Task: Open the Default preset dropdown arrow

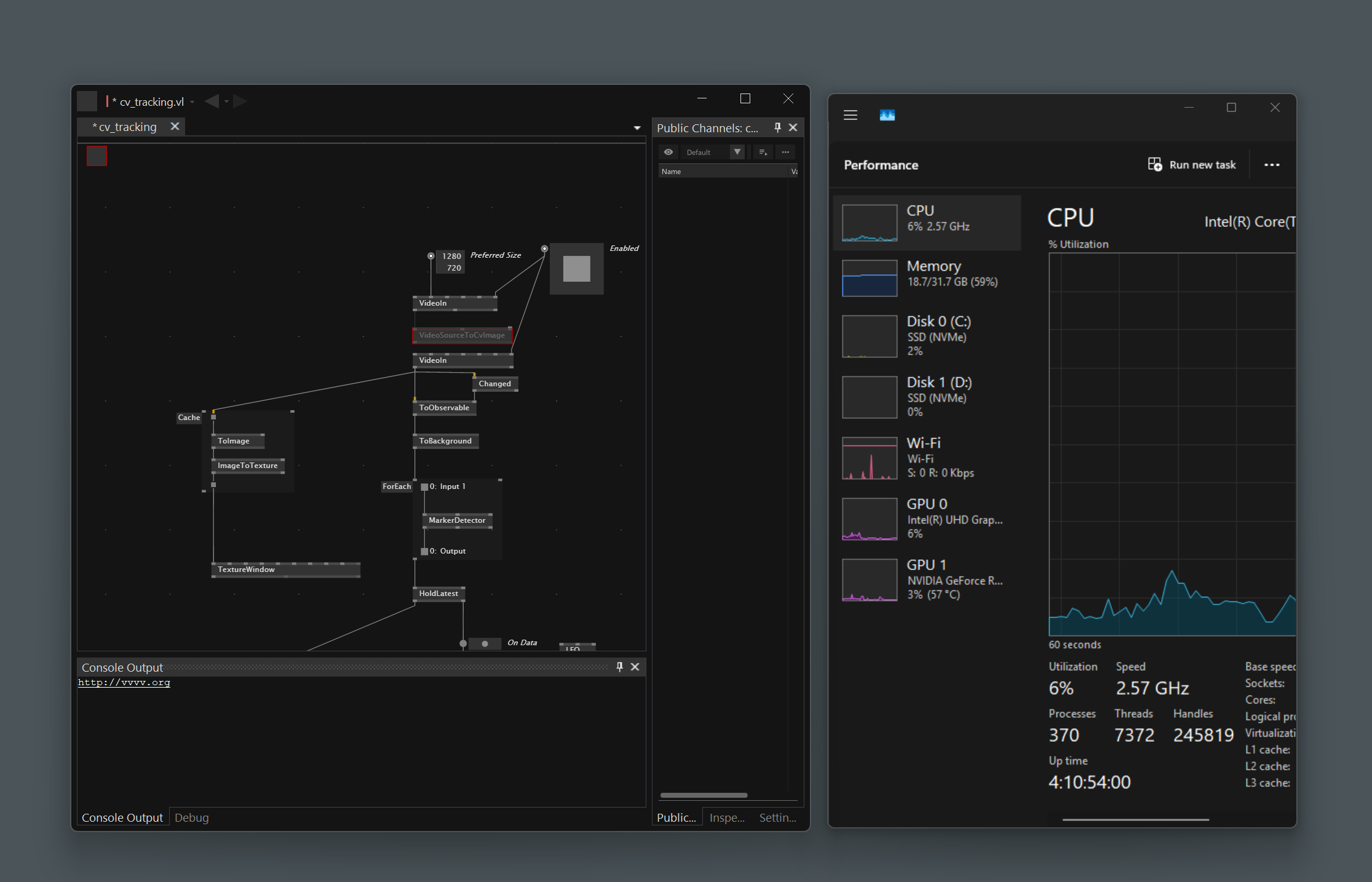Action: click(737, 152)
